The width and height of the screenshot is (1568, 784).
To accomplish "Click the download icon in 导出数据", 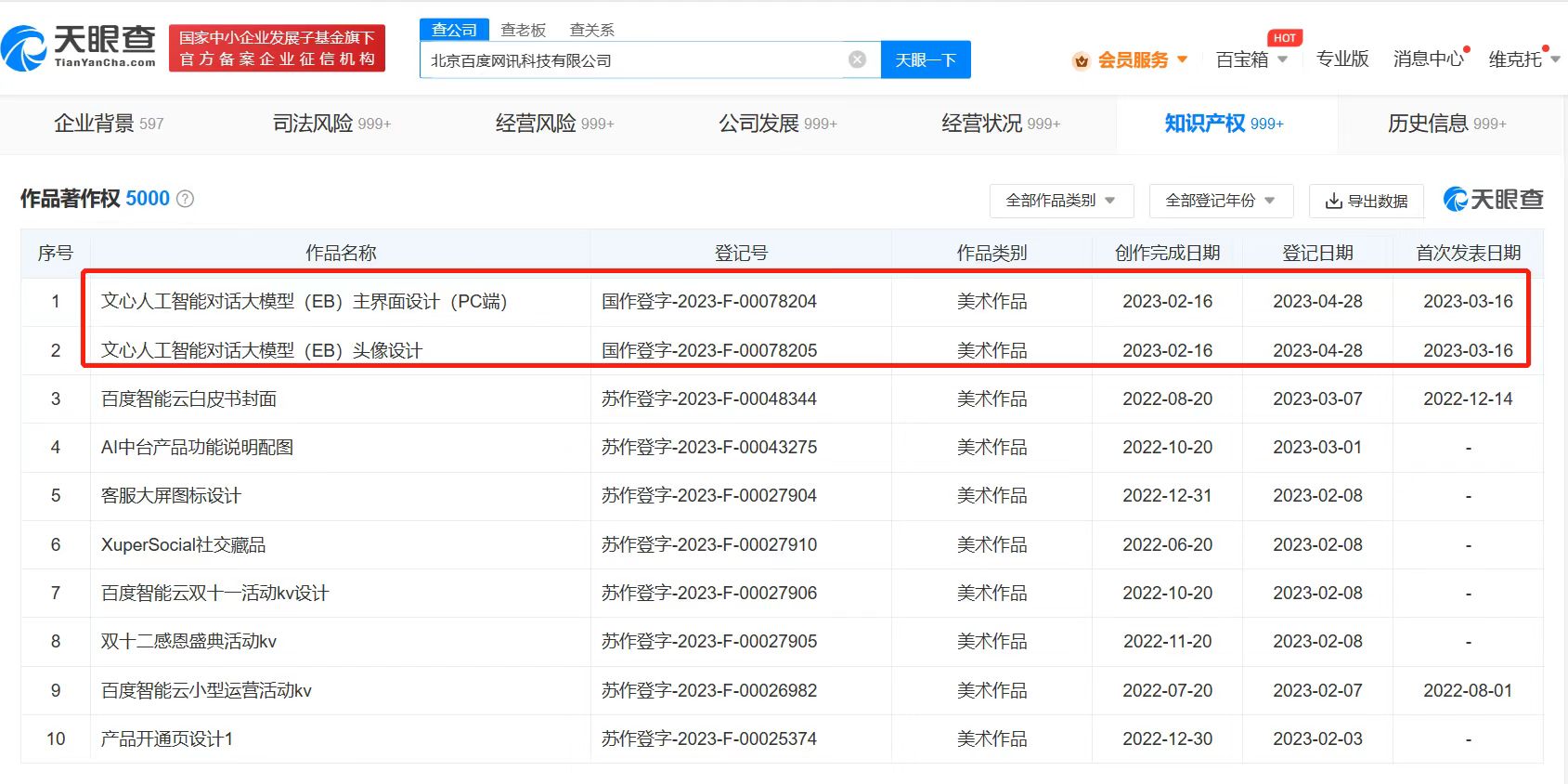I will click(1334, 201).
